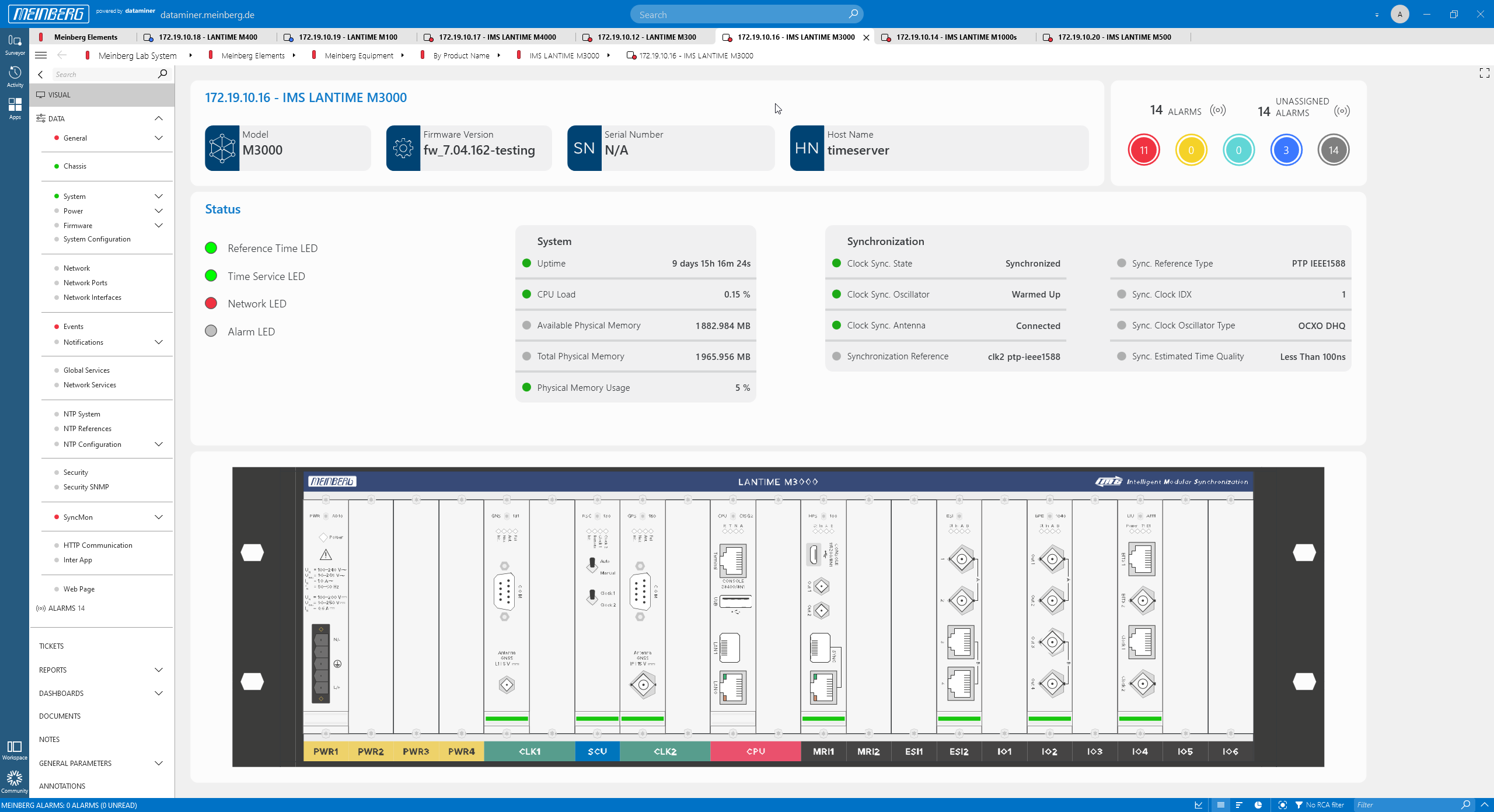Click the yellow alarms circle showing 0
The image size is (1494, 812).
tap(1191, 150)
